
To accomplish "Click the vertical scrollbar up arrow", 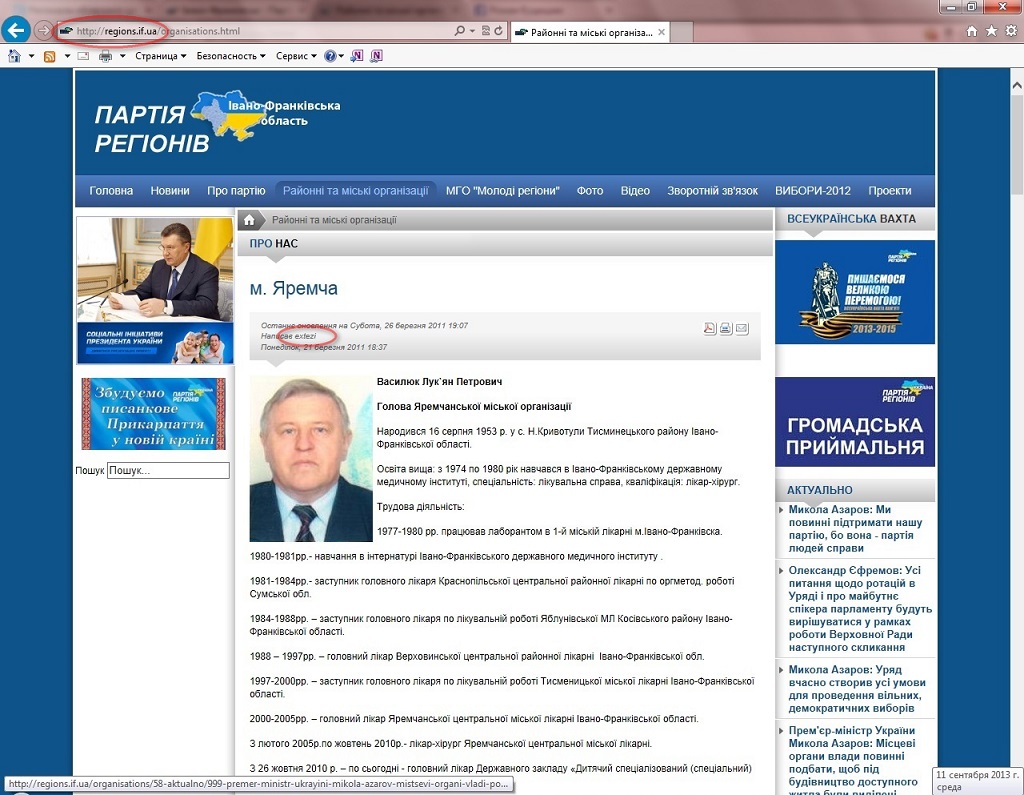I will click(1017, 86).
